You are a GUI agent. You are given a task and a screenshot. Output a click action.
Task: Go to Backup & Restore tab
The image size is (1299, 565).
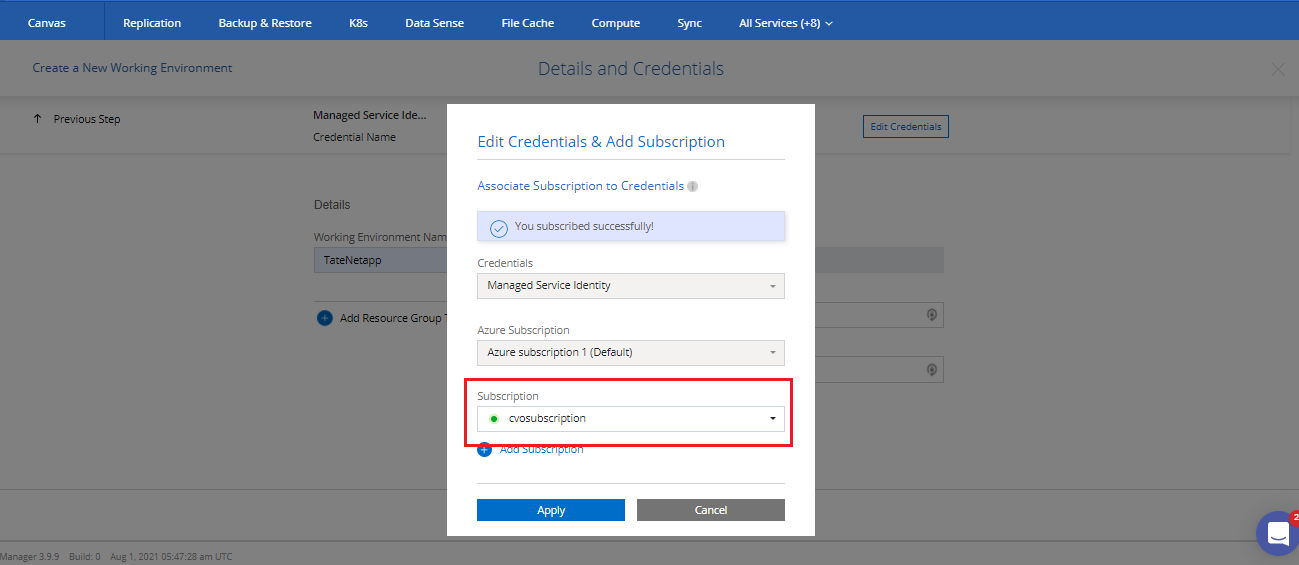pyautogui.click(x=265, y=23)
